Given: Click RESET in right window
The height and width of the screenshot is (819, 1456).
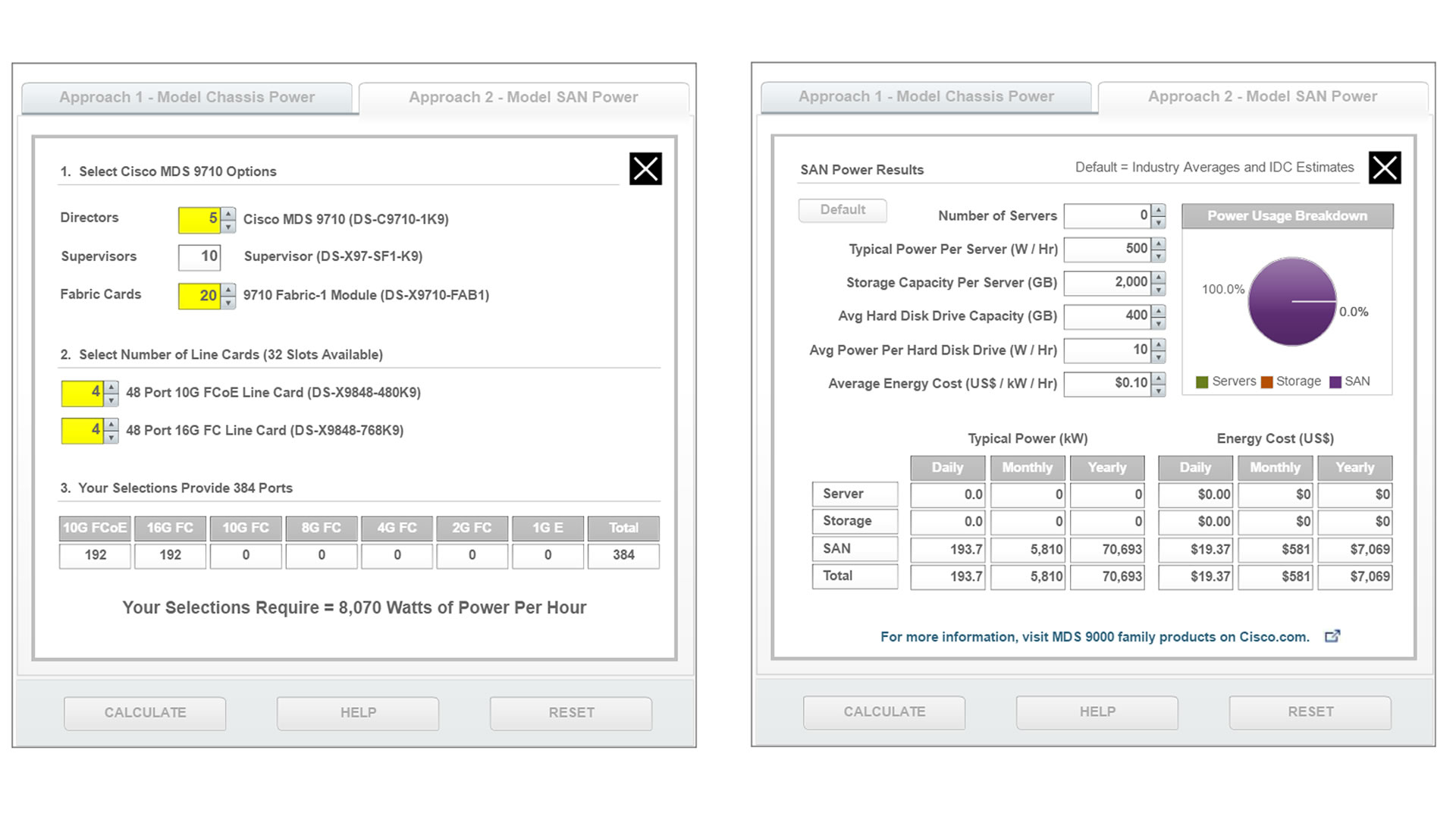Looking at the screenshot, I should (x=1310, y=712).
